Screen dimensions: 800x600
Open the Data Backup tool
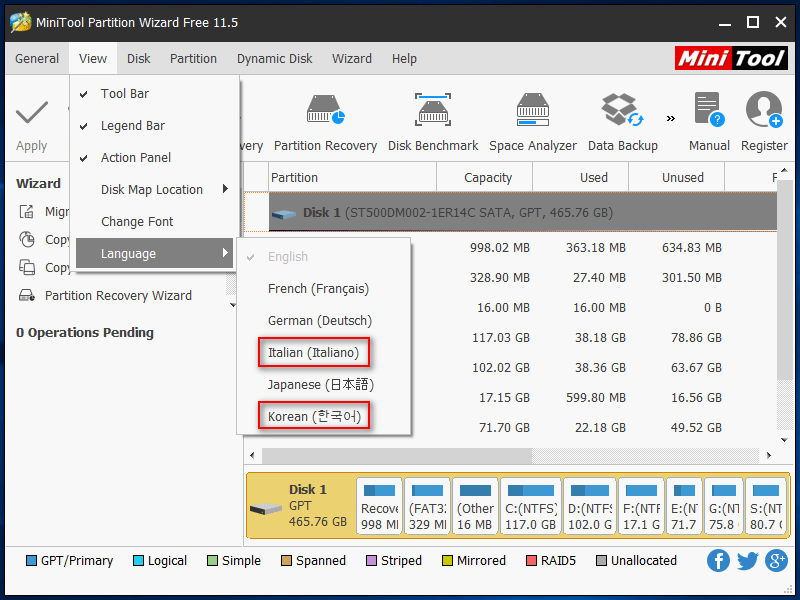pos(622,110)
